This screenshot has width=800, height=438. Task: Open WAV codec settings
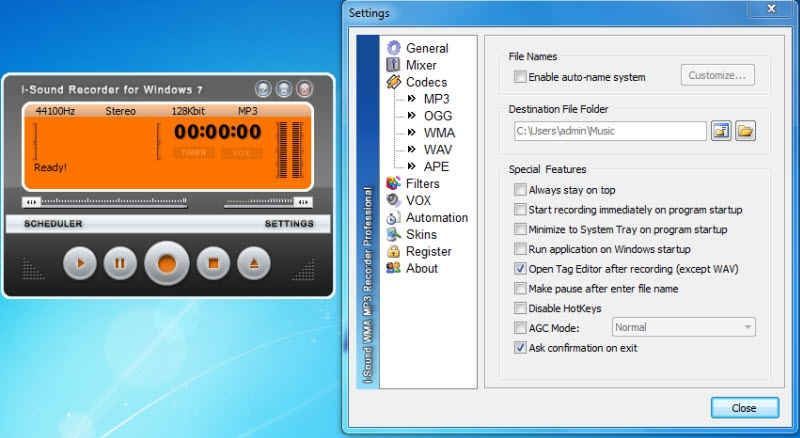coord(438,149)
